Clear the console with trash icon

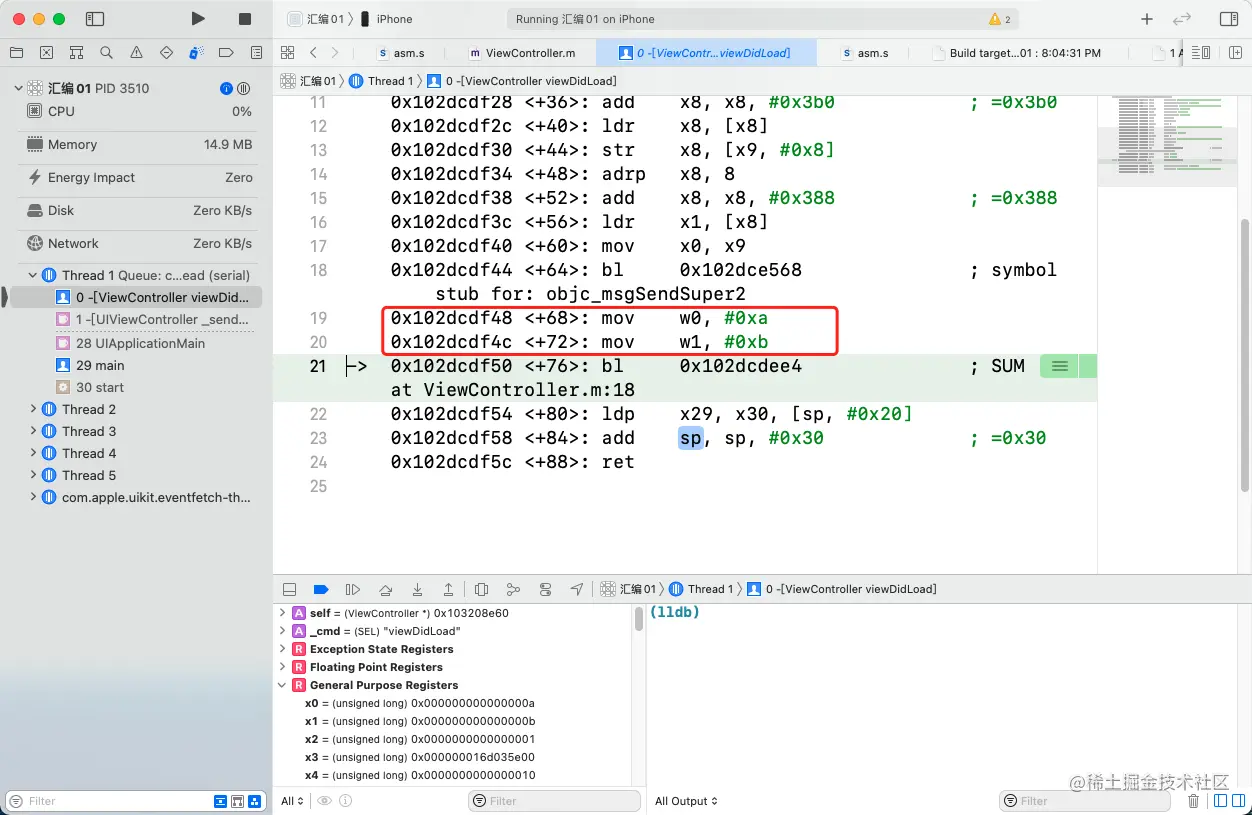[1193, 801]
